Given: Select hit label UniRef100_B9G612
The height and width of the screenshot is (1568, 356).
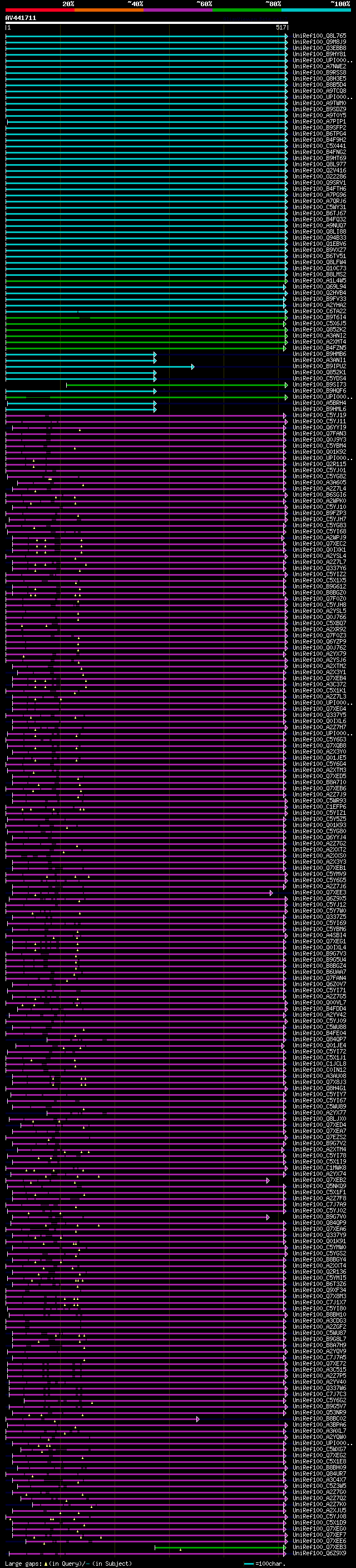Looking at the screenshot, I should 319,587.
